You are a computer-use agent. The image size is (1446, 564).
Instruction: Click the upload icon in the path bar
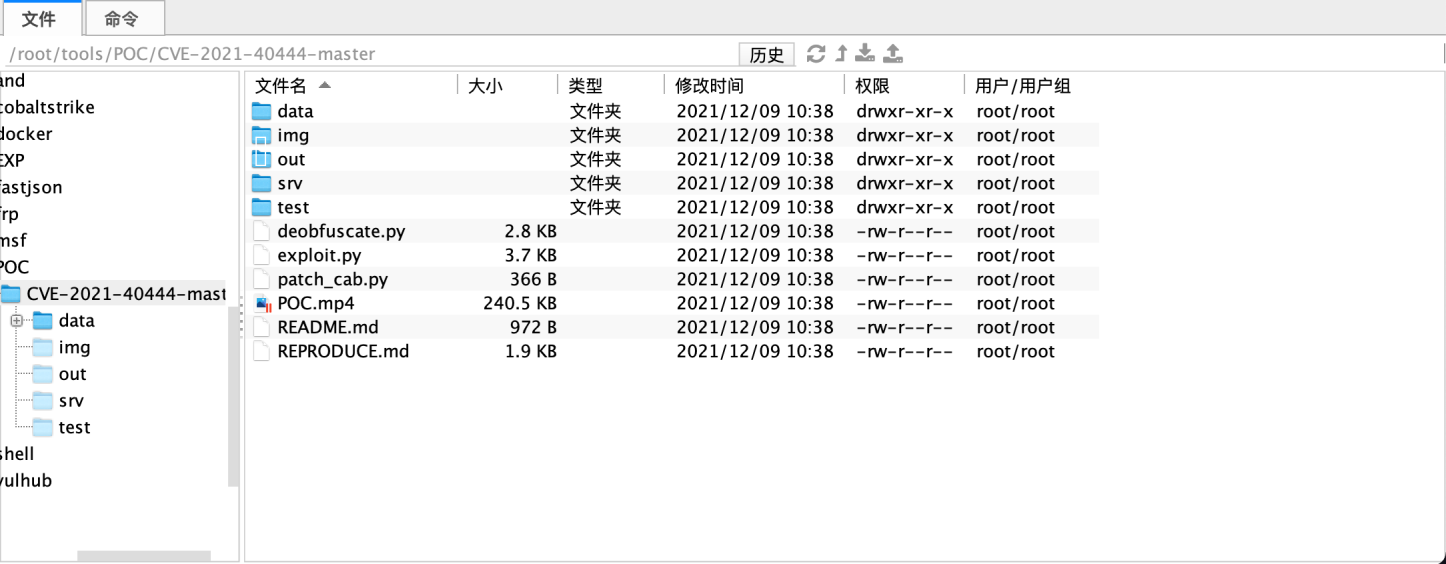tap(893, 54)
